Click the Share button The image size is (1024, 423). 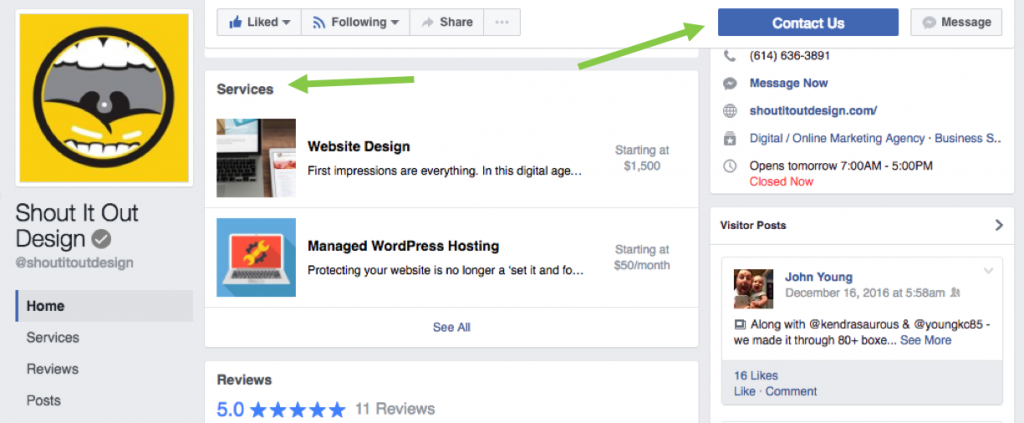[x=447, y=22]
